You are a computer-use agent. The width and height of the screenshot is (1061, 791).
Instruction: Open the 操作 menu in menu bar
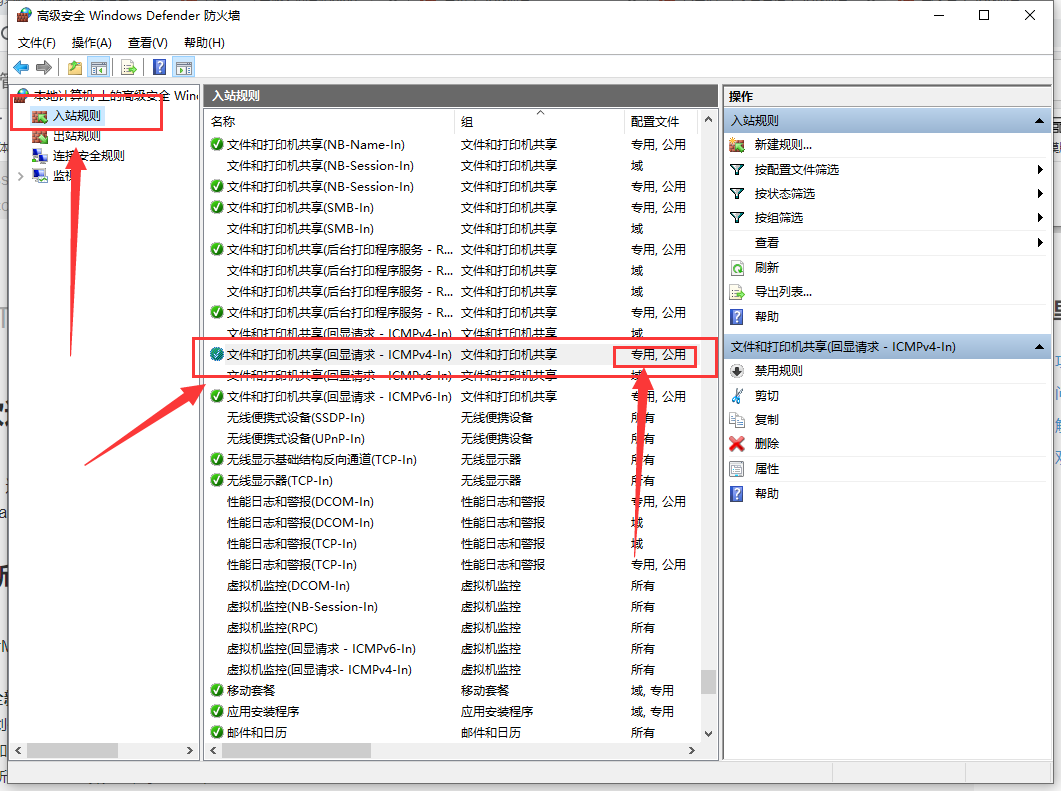tap(91, 43)
